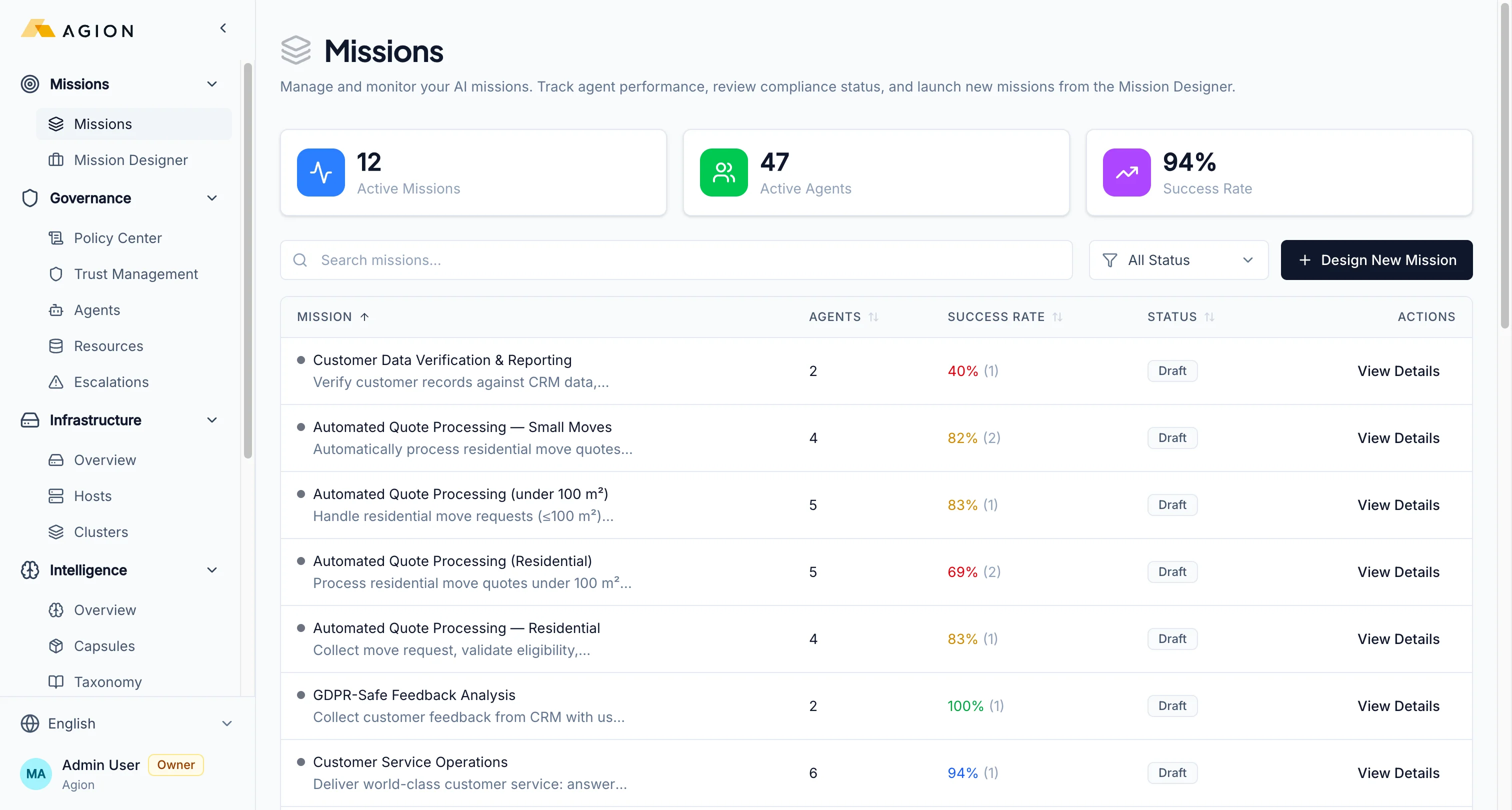This screenshot has width=1512, height=810.
Task: Open Clusters via its layers icon
Action: pyautogui.click(x=56, y=532)
